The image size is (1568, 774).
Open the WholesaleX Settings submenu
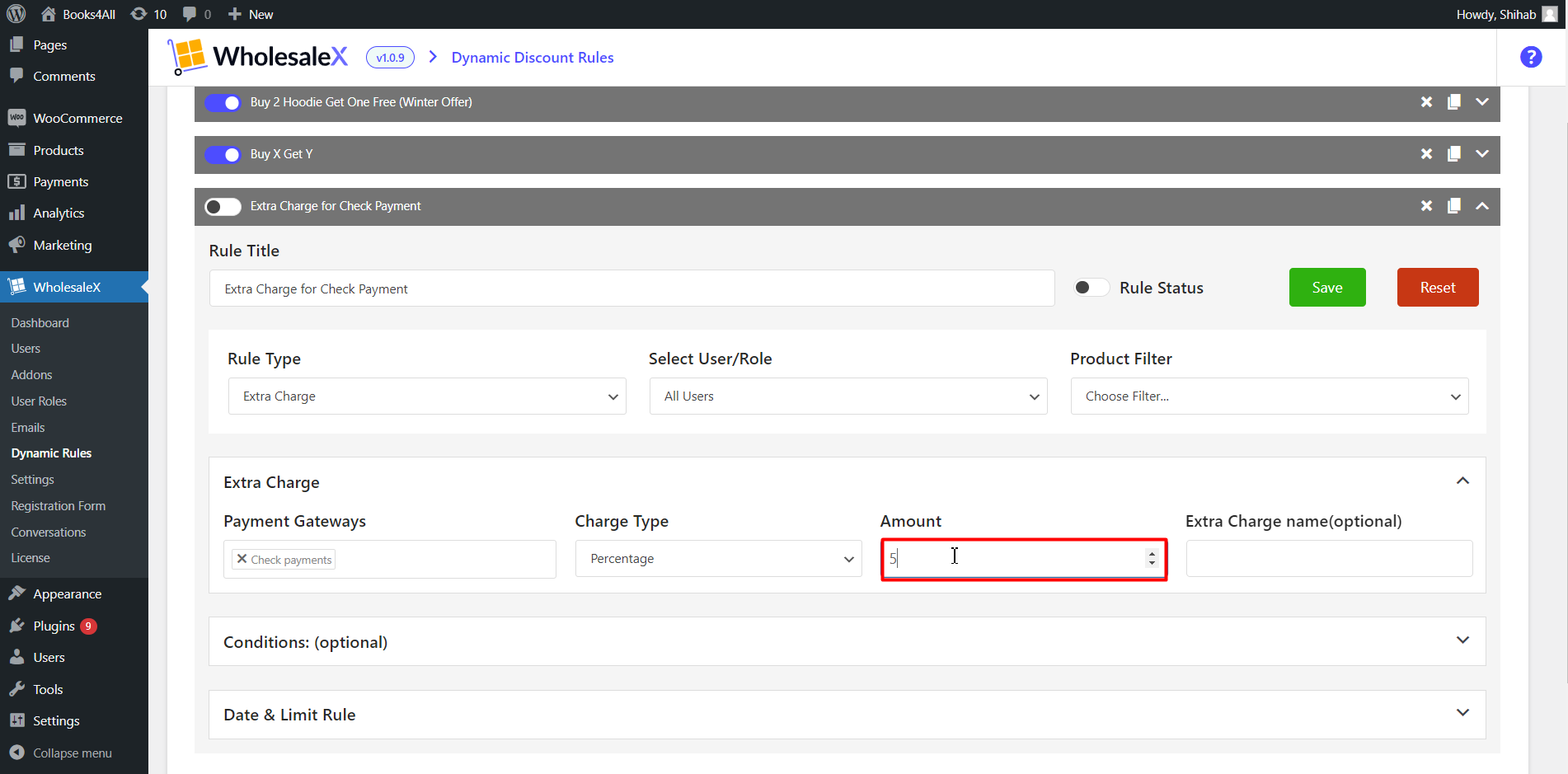pyautogui.click(x=33, y=480)
